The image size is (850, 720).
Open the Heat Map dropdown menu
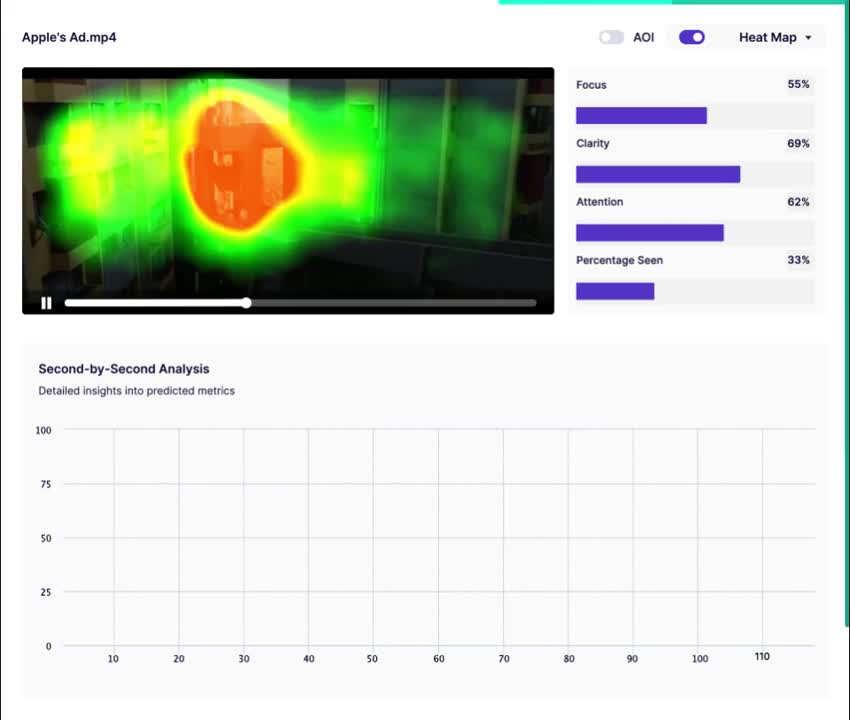click(x=775, y=37)
